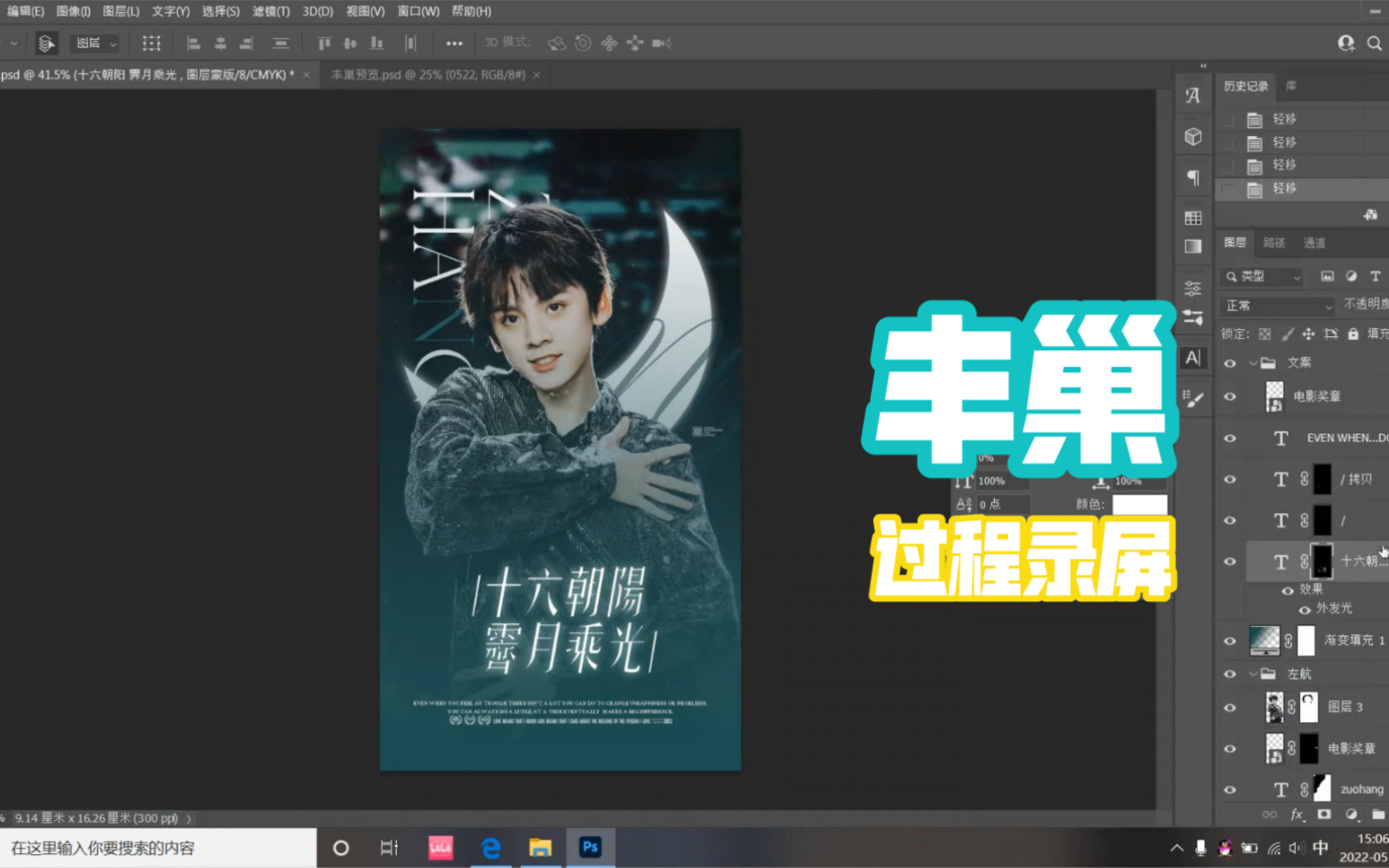Screen dimensions: 1389x868
Task: Select 3D pan object mode icon
Action: coord(609,43)
